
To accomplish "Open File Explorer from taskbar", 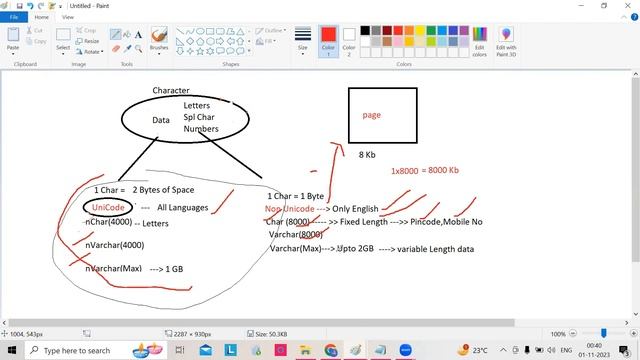I will [x=305, y=350].
